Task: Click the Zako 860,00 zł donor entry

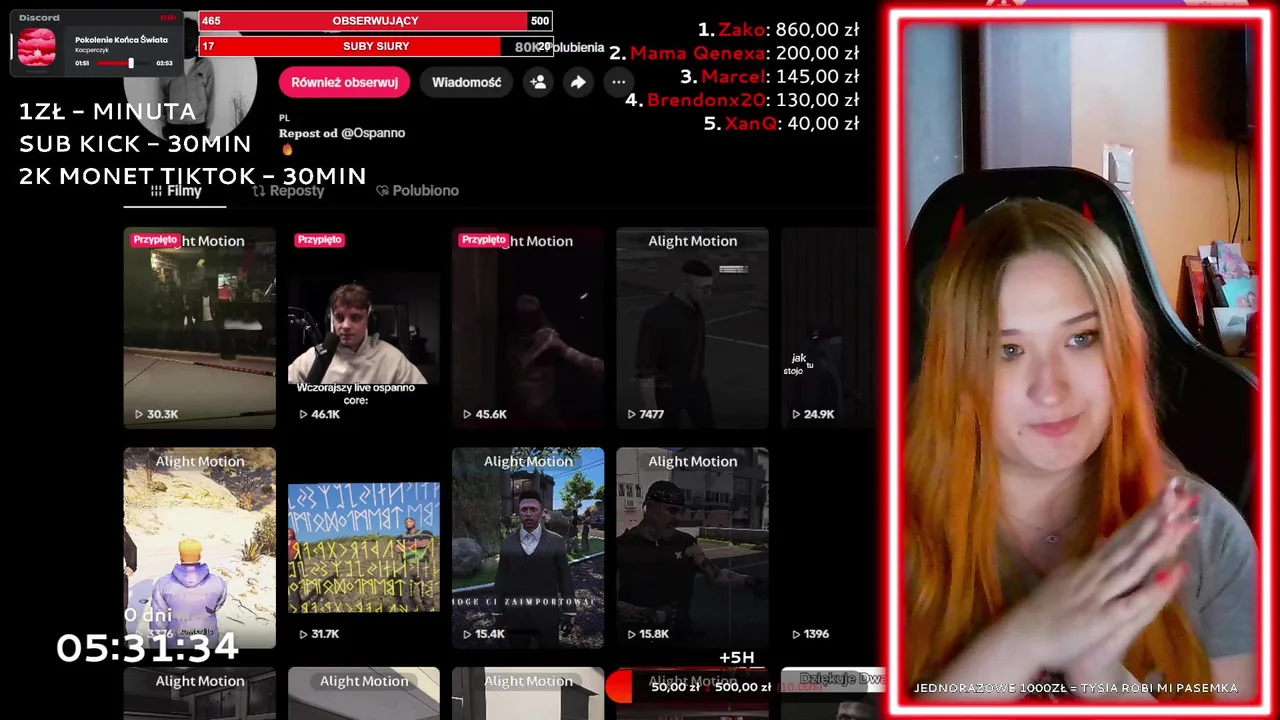Action: 778,30
